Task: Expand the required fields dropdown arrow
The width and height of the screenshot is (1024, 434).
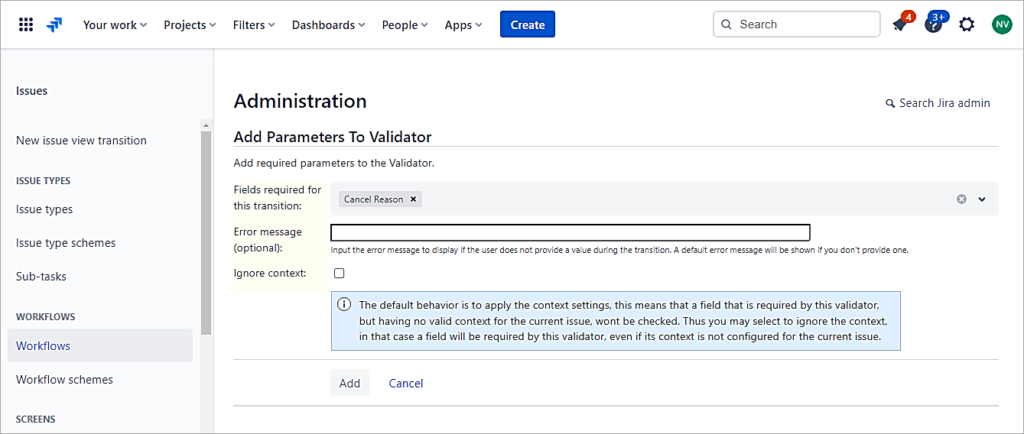Action: tap(982, 199)
